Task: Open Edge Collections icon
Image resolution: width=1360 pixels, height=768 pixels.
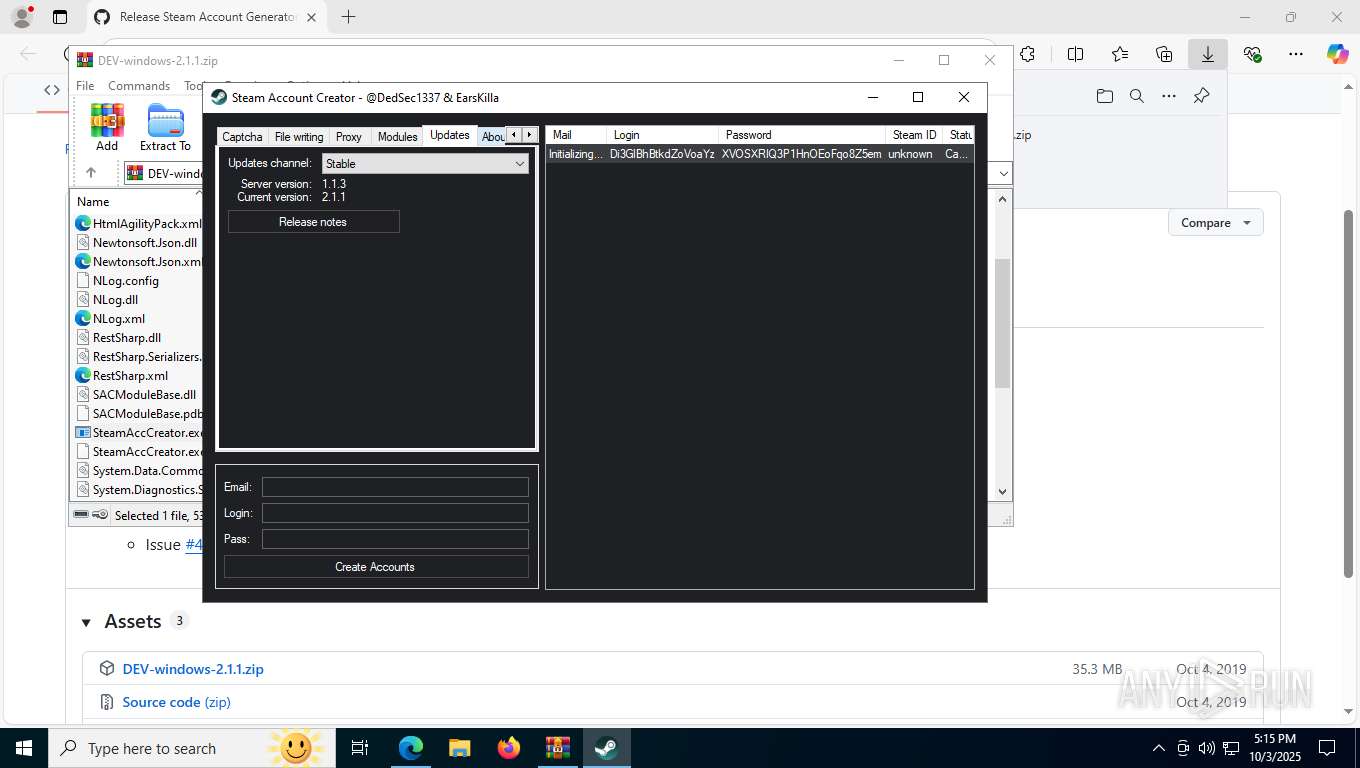Action: coord(1164,55)
